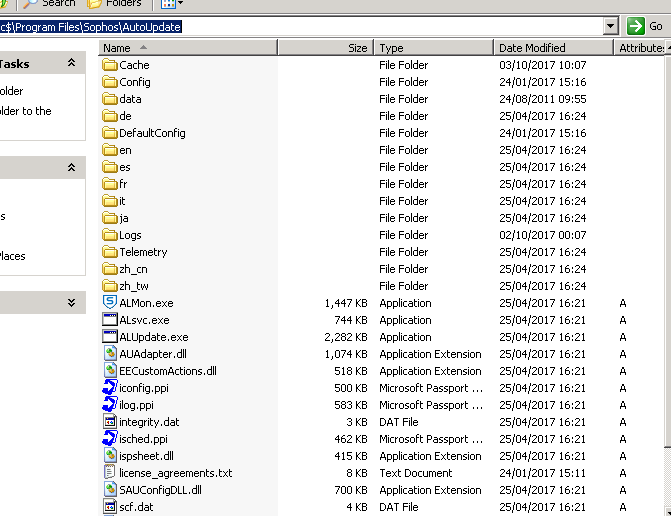
Task: Select the ALUpdate.exe file name
Action: pyautogui.click(x=154, y=337)
